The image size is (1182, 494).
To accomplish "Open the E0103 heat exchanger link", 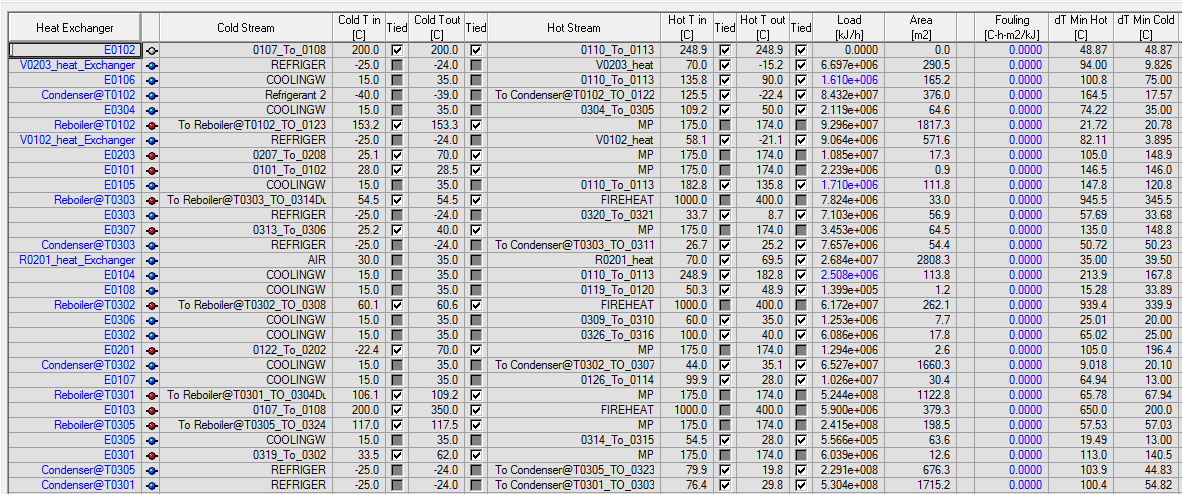I will click(x=119, y=410).
